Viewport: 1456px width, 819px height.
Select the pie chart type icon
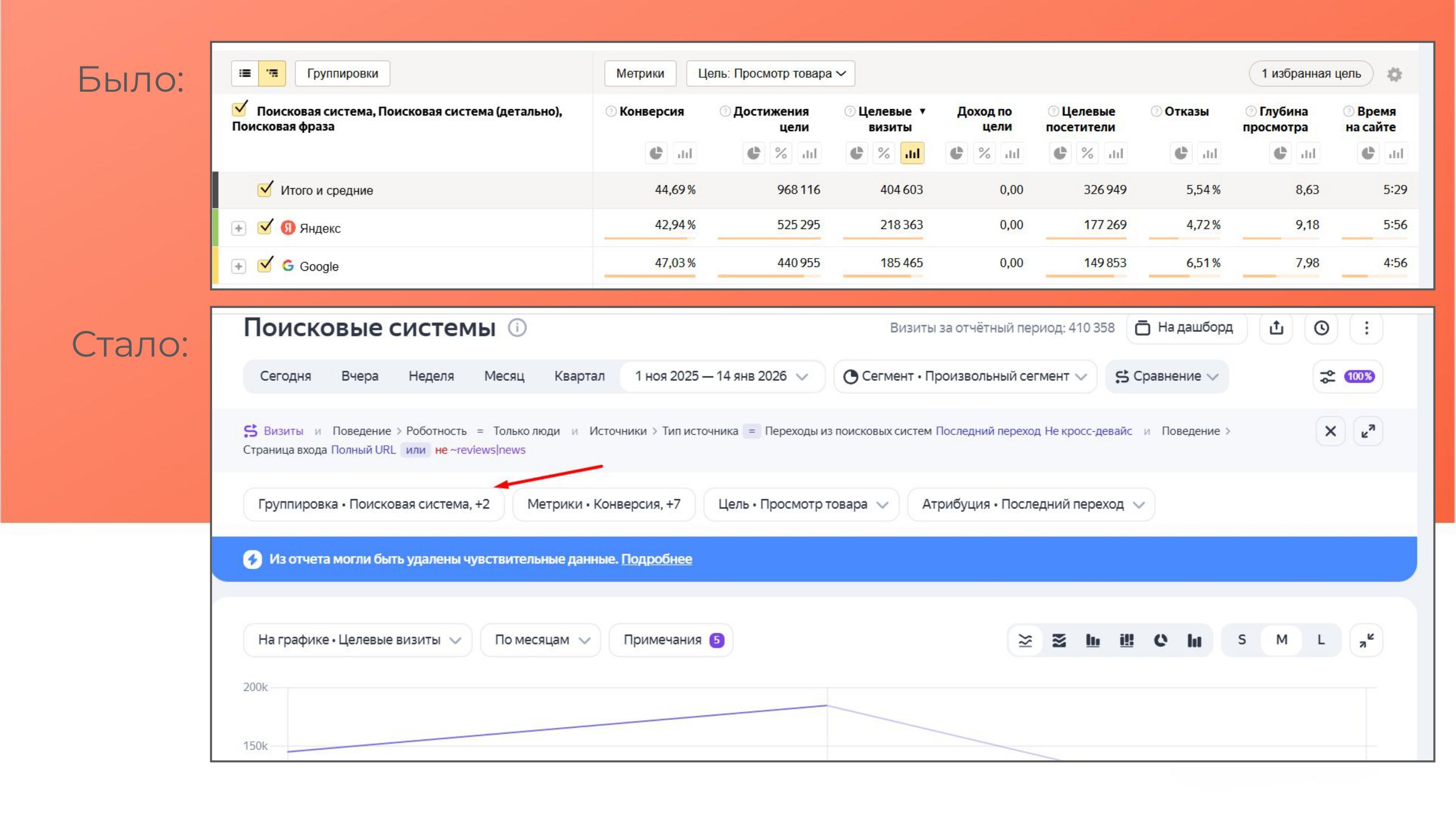(x=1160, y=640)
